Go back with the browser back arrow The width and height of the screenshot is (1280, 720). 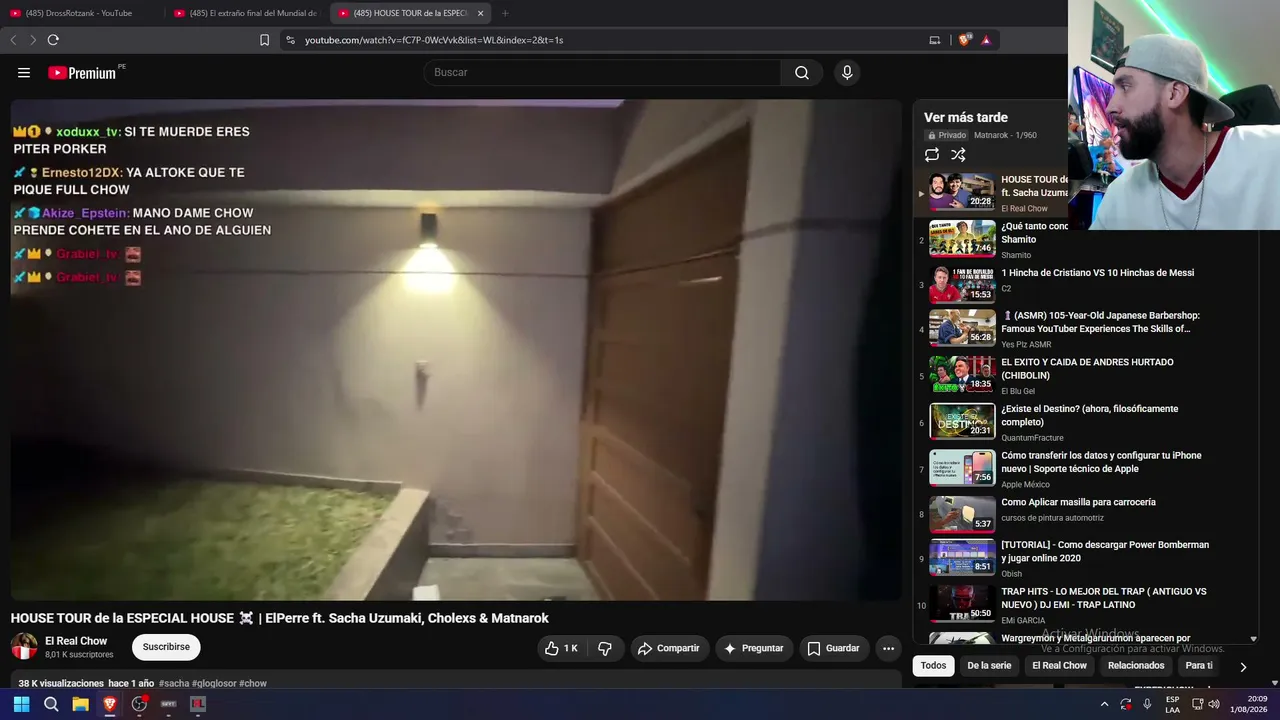(x=13, y=40)
